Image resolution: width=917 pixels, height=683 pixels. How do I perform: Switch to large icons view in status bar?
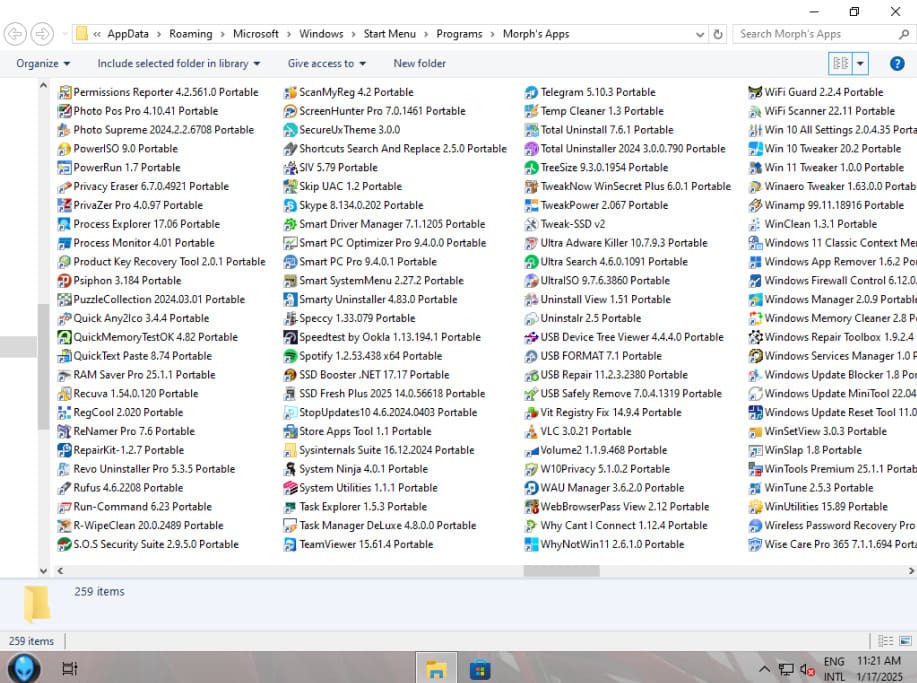(905, 641)
